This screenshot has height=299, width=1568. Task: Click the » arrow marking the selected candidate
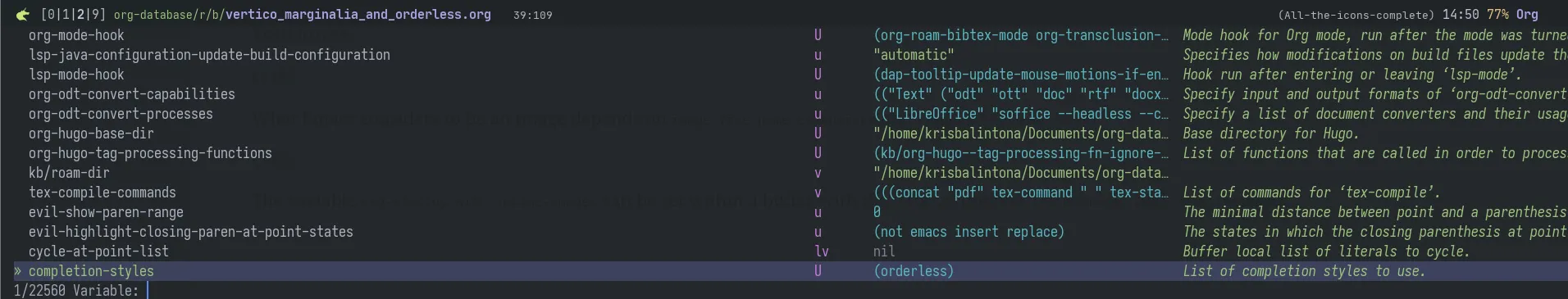pyautogui.click(x=17, y=271)
